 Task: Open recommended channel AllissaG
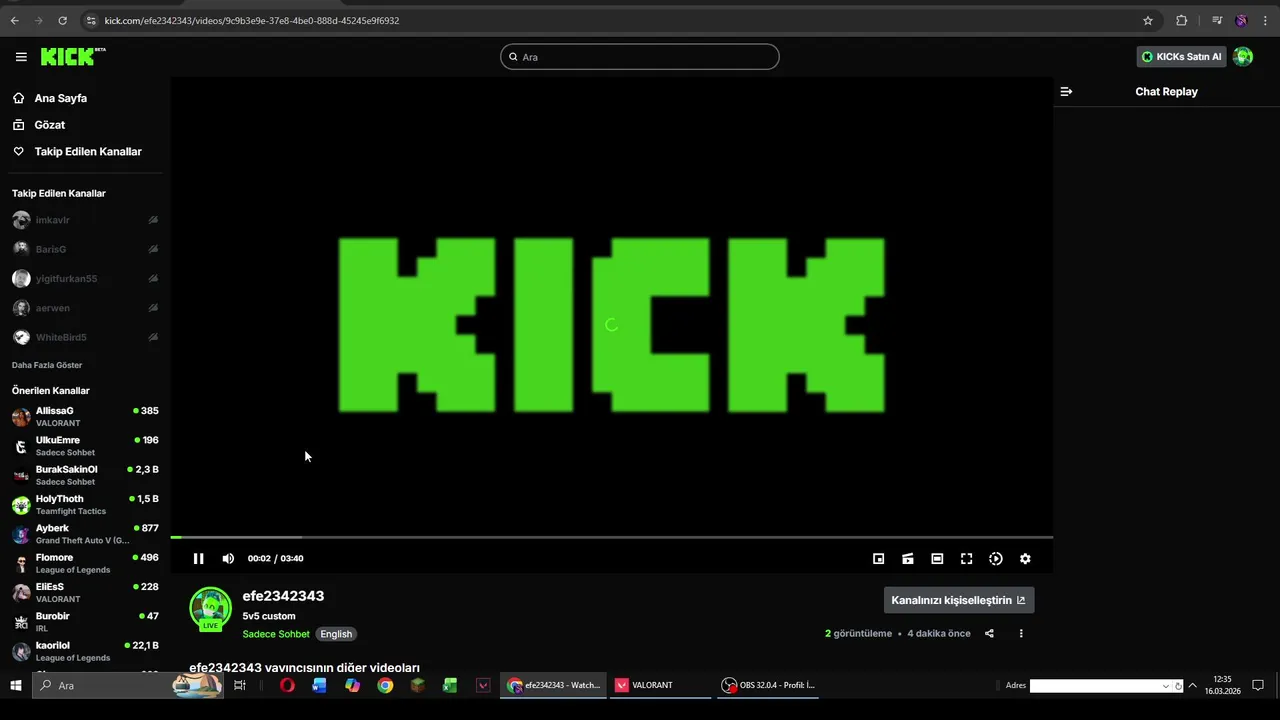click(85, 417)
